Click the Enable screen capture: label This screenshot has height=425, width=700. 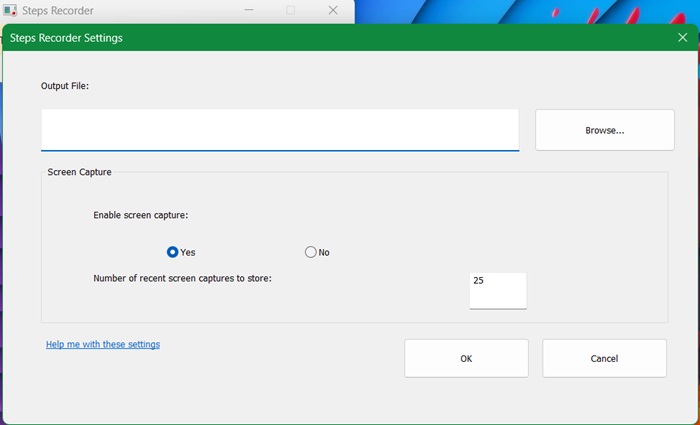click(140, 214)
